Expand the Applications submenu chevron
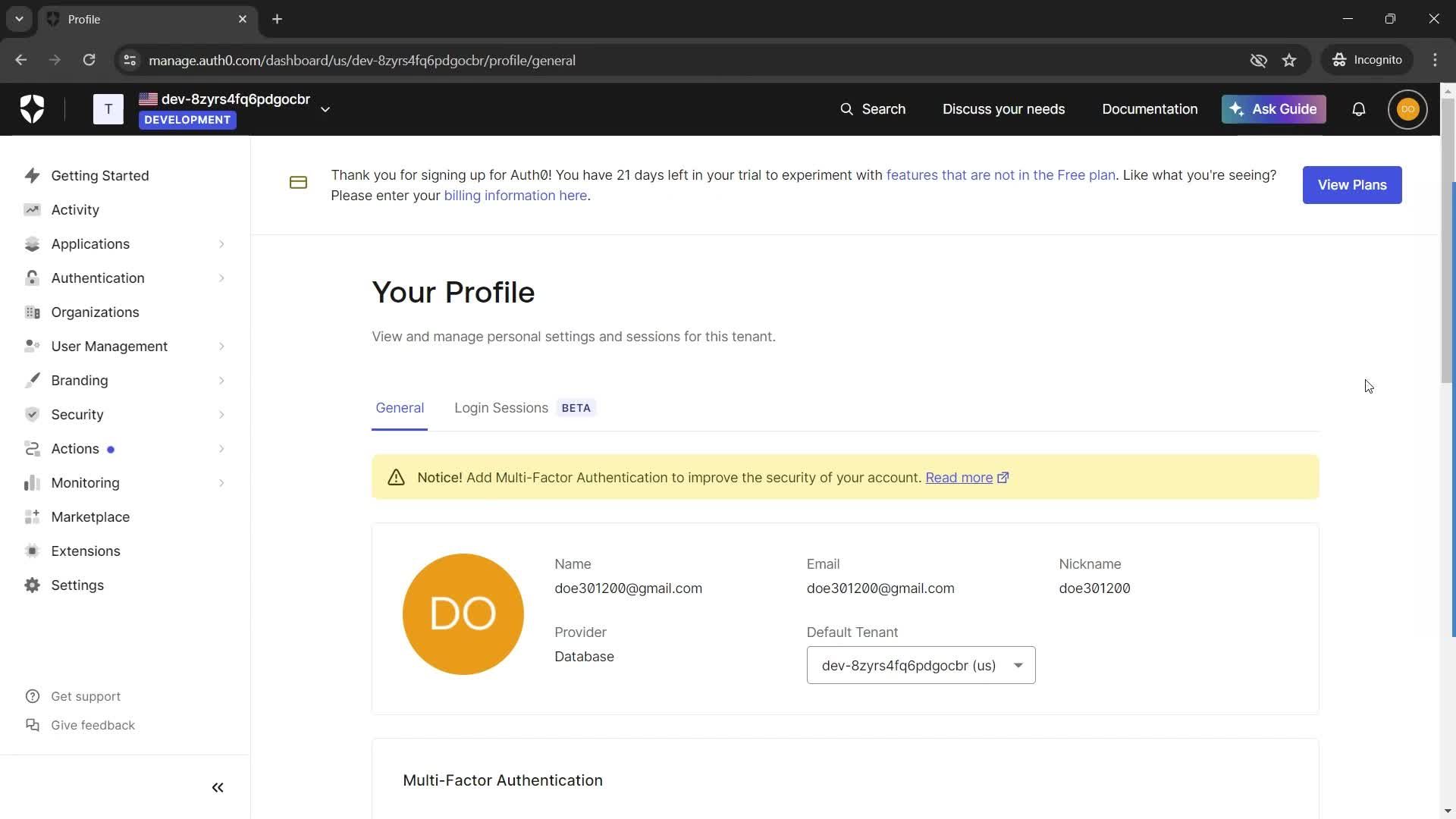Viewport: 1456px width, 819px height. click(x=221, y=244)
